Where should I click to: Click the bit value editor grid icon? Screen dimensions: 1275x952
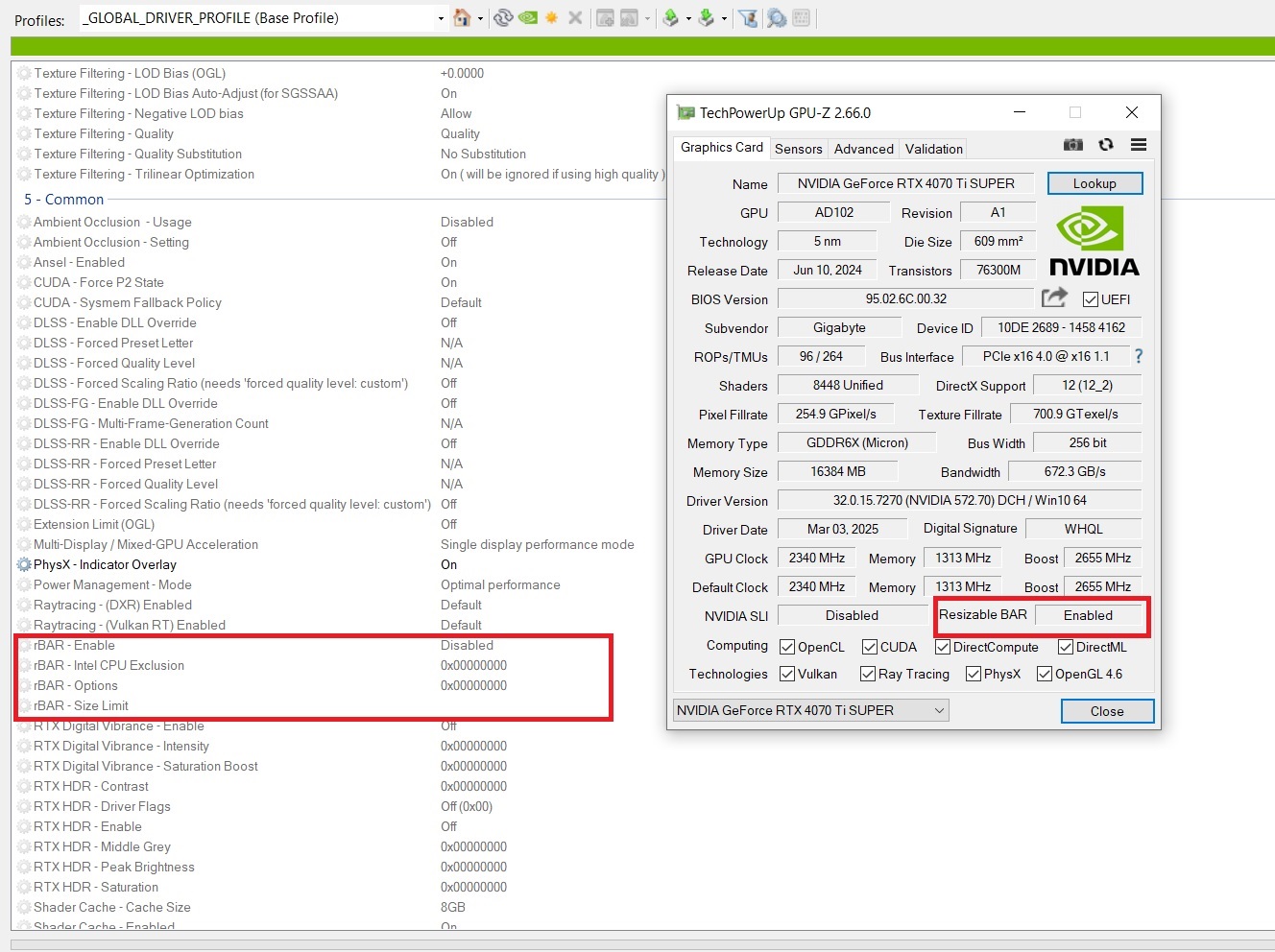pyautogui.click(x=802, y=17)
